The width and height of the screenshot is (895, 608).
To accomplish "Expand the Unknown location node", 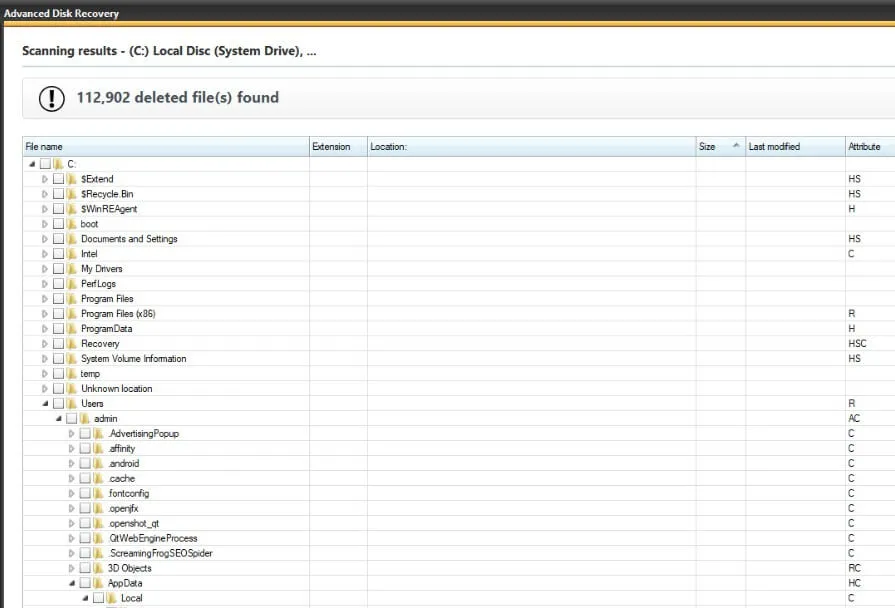I will pyautogui.click(x=45, y=389).
